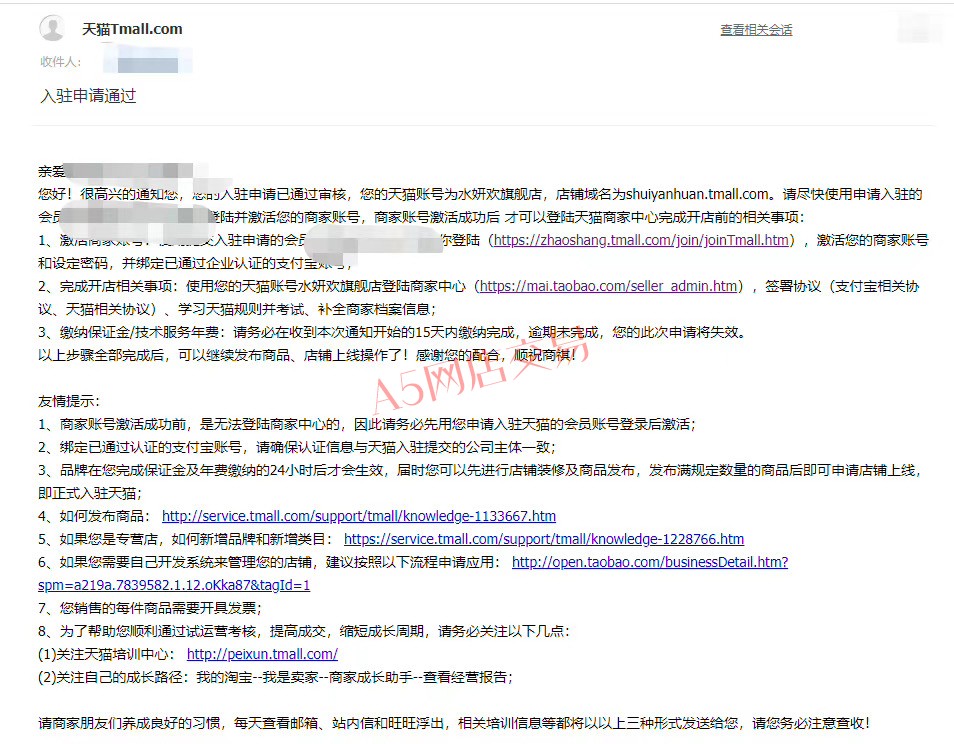The height and width of the screenshot is (744, 954).
Task: Click the subject 入驻申请通过
Action: 88,96
